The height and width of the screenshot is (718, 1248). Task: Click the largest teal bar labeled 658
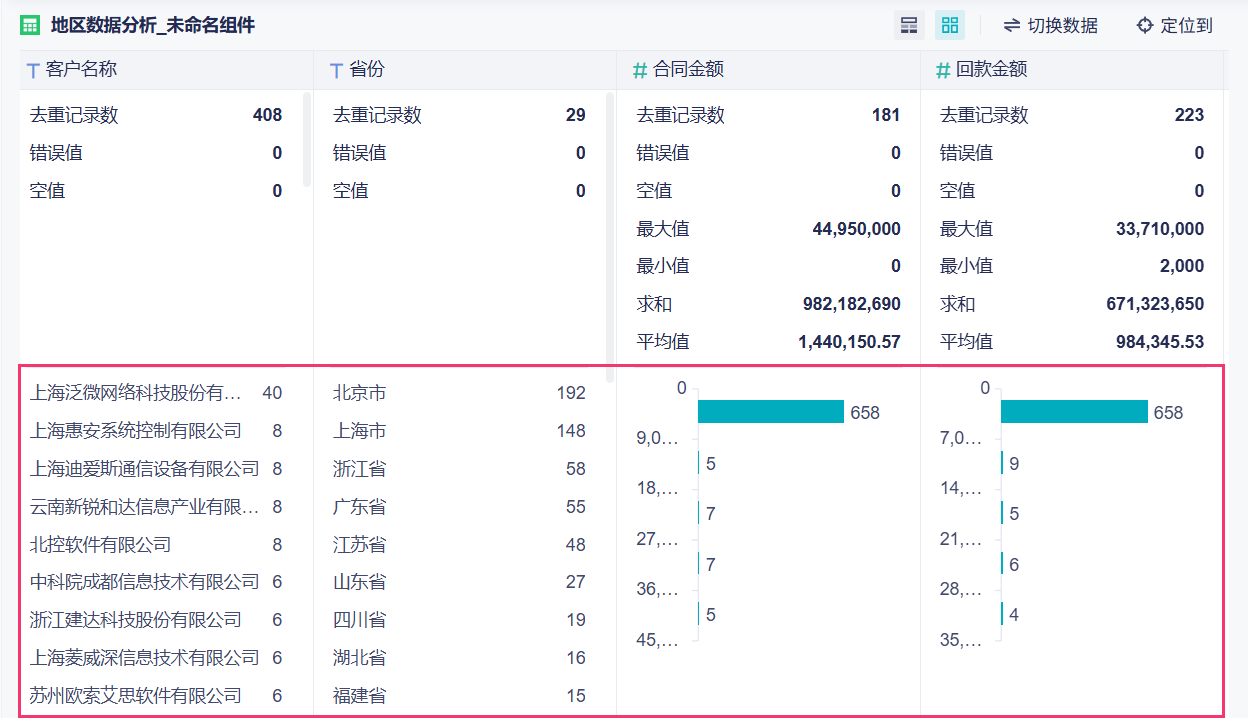coord(770,411)
